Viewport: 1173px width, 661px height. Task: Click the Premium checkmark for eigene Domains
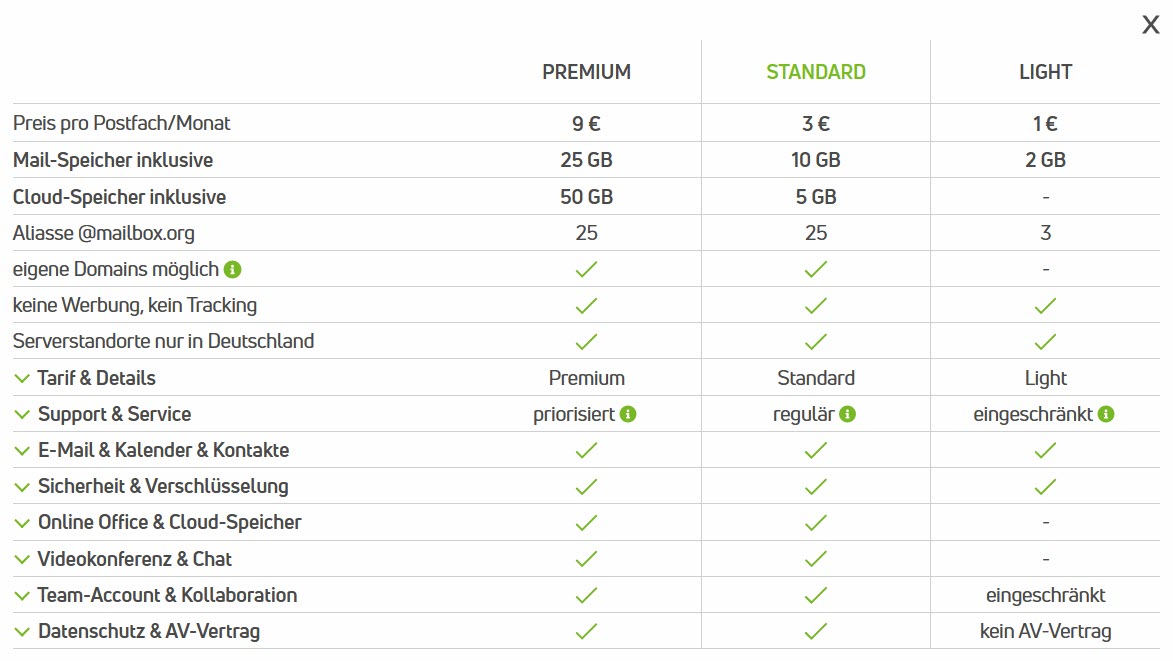tap(586, 269)
